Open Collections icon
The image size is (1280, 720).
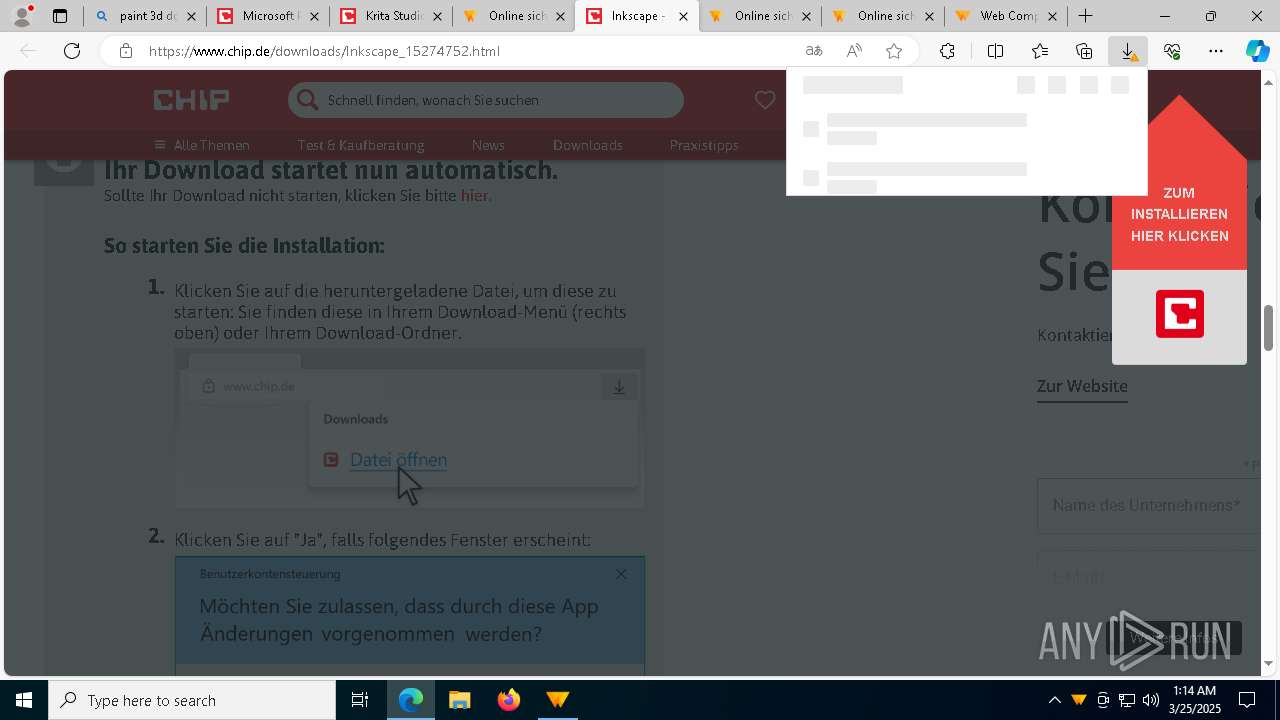coord(1084,51)
